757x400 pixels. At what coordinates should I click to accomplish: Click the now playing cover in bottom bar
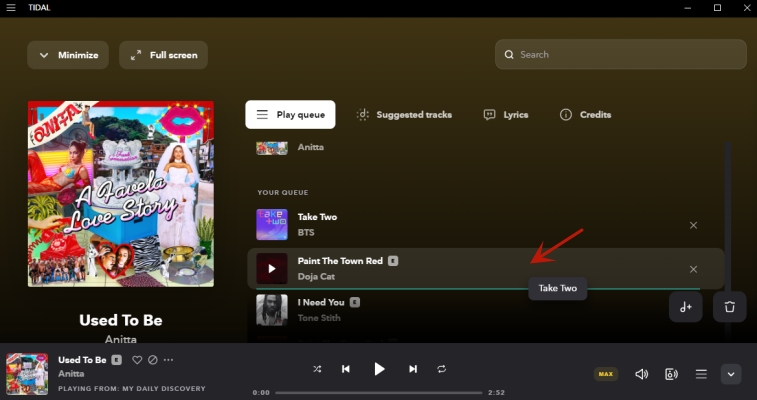click(x=27, y=374)
